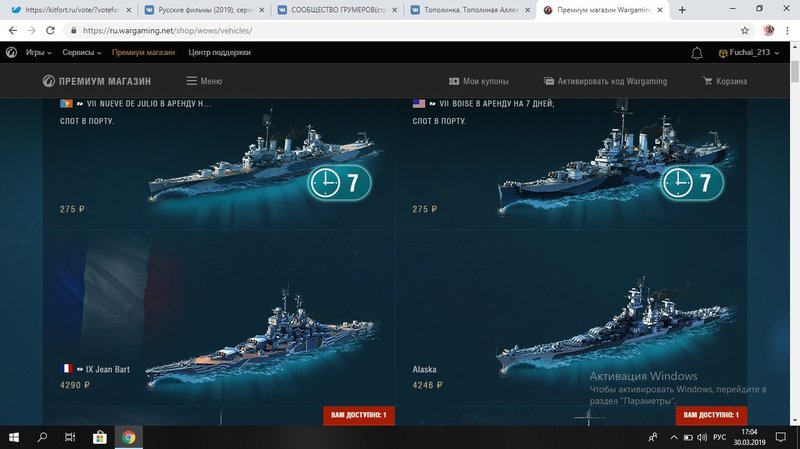Click the ПРЕМИУМ МАГАЗИН logo
This screenshot has height=449, width=800.
(97, 81)
